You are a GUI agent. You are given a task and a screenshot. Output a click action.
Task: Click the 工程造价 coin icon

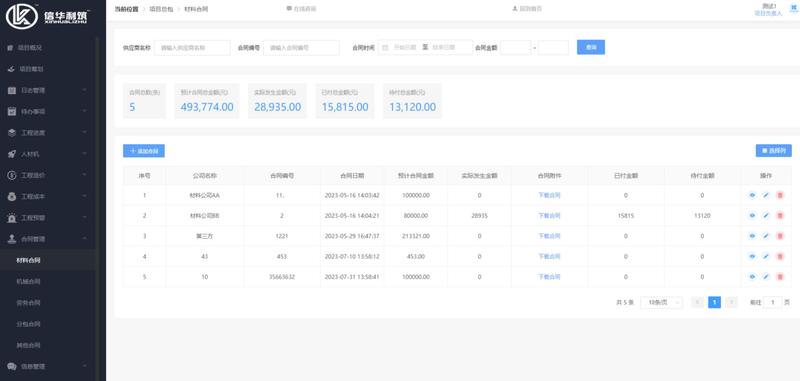pyautogui.click(x=12, y=175)
